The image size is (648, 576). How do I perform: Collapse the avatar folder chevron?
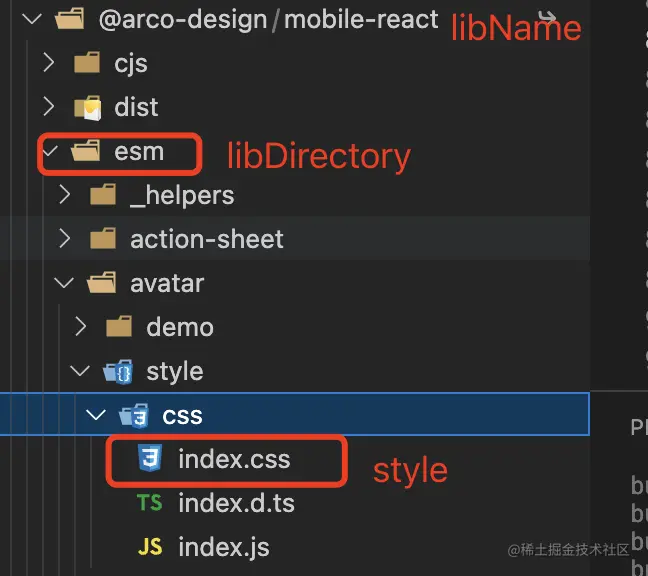tap(65, 283)
